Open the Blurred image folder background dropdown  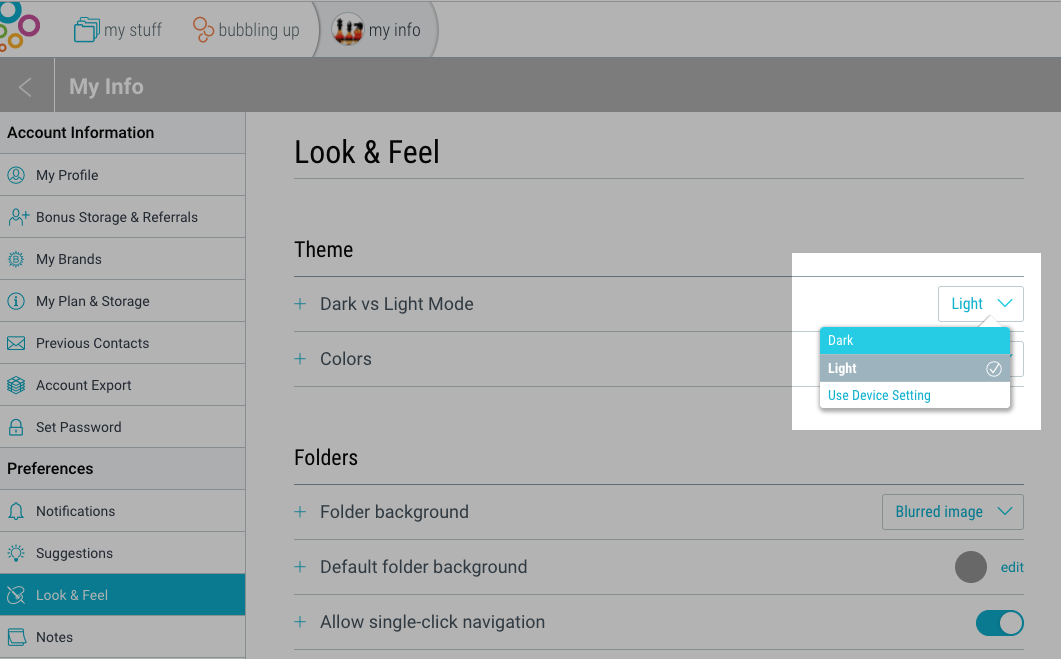(953, 512)
